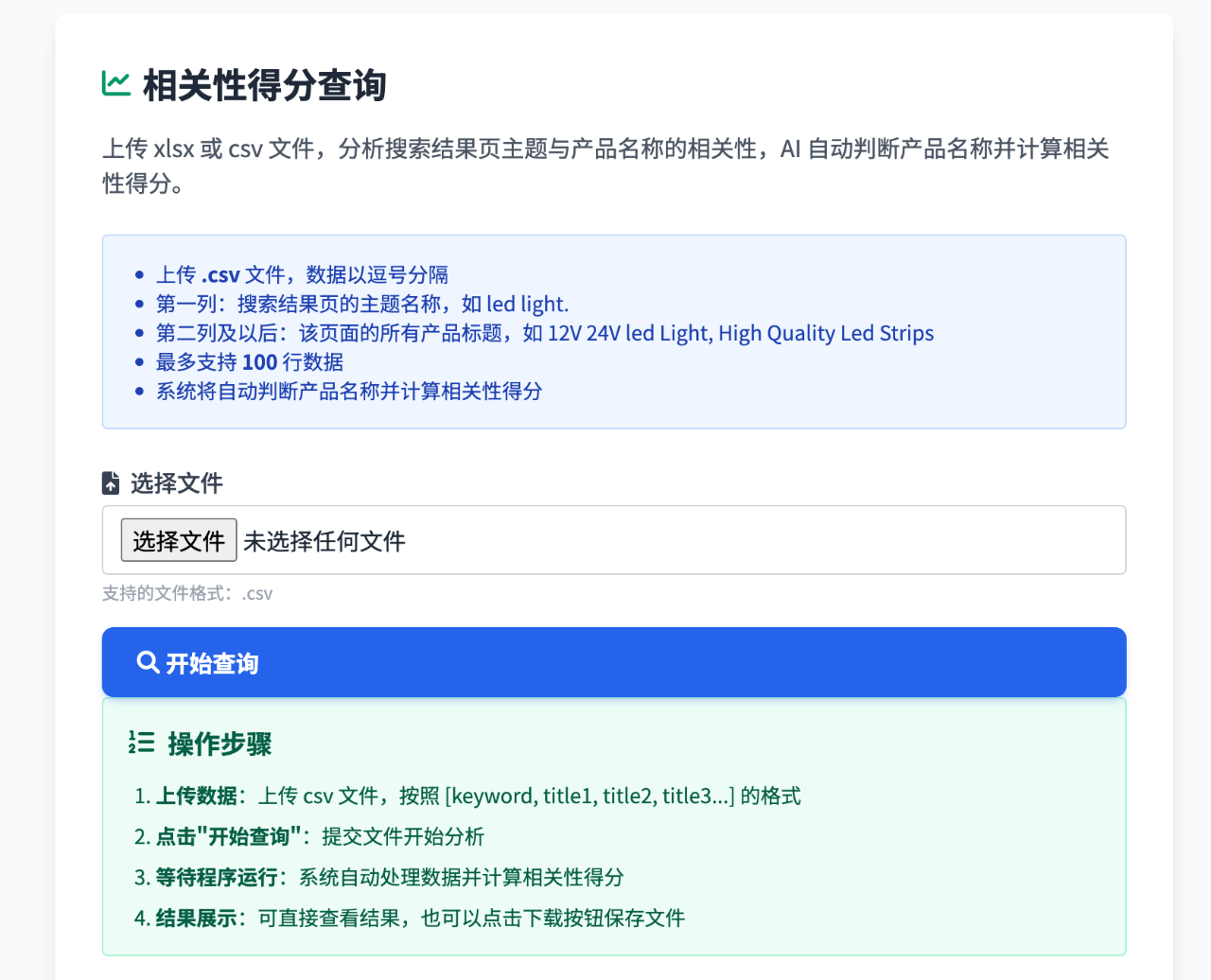
Task: Expand the blue instructions info box
Action: pyautogui.click(x=613, y=331)
